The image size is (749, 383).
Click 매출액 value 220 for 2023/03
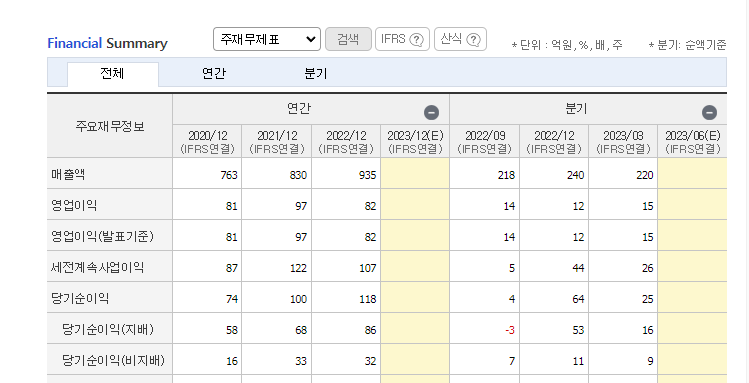[644, 175]
